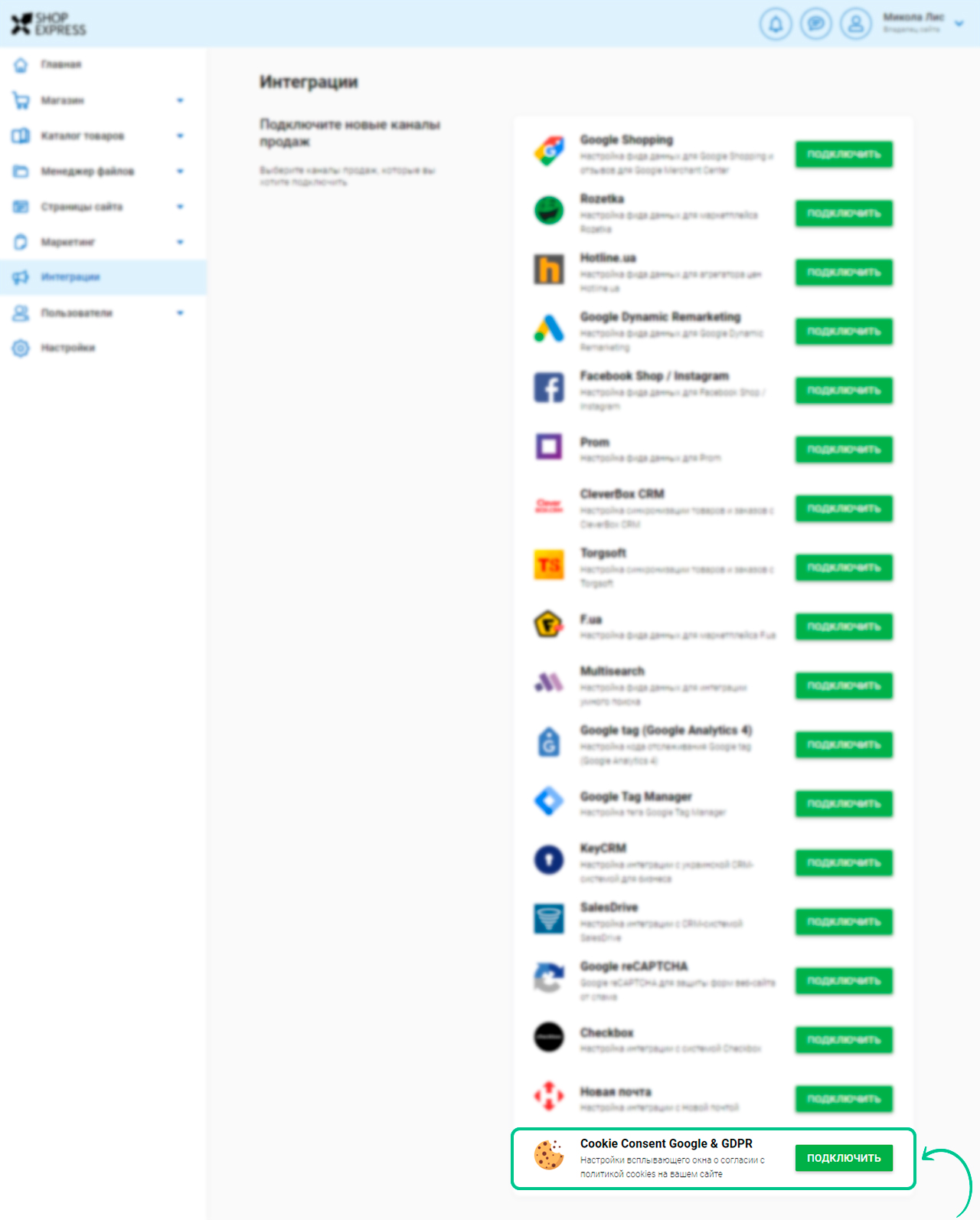Image resolution: width=980 pixels, height=1220 pixels.
Task: Connect SalesDrive integration
Action: coord(844,921)
